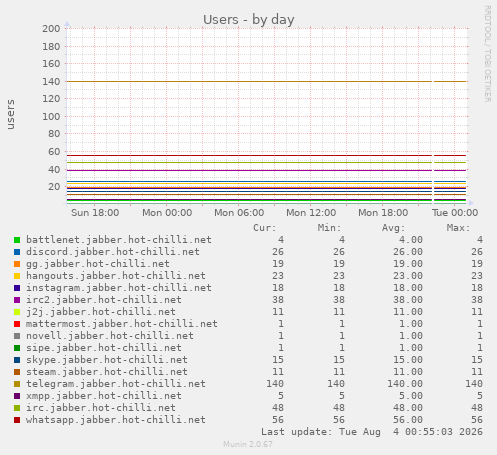Click the orange gg.jabber legend swatch
The width and height of the screenshot is (497, 455).
coord(17,264)
